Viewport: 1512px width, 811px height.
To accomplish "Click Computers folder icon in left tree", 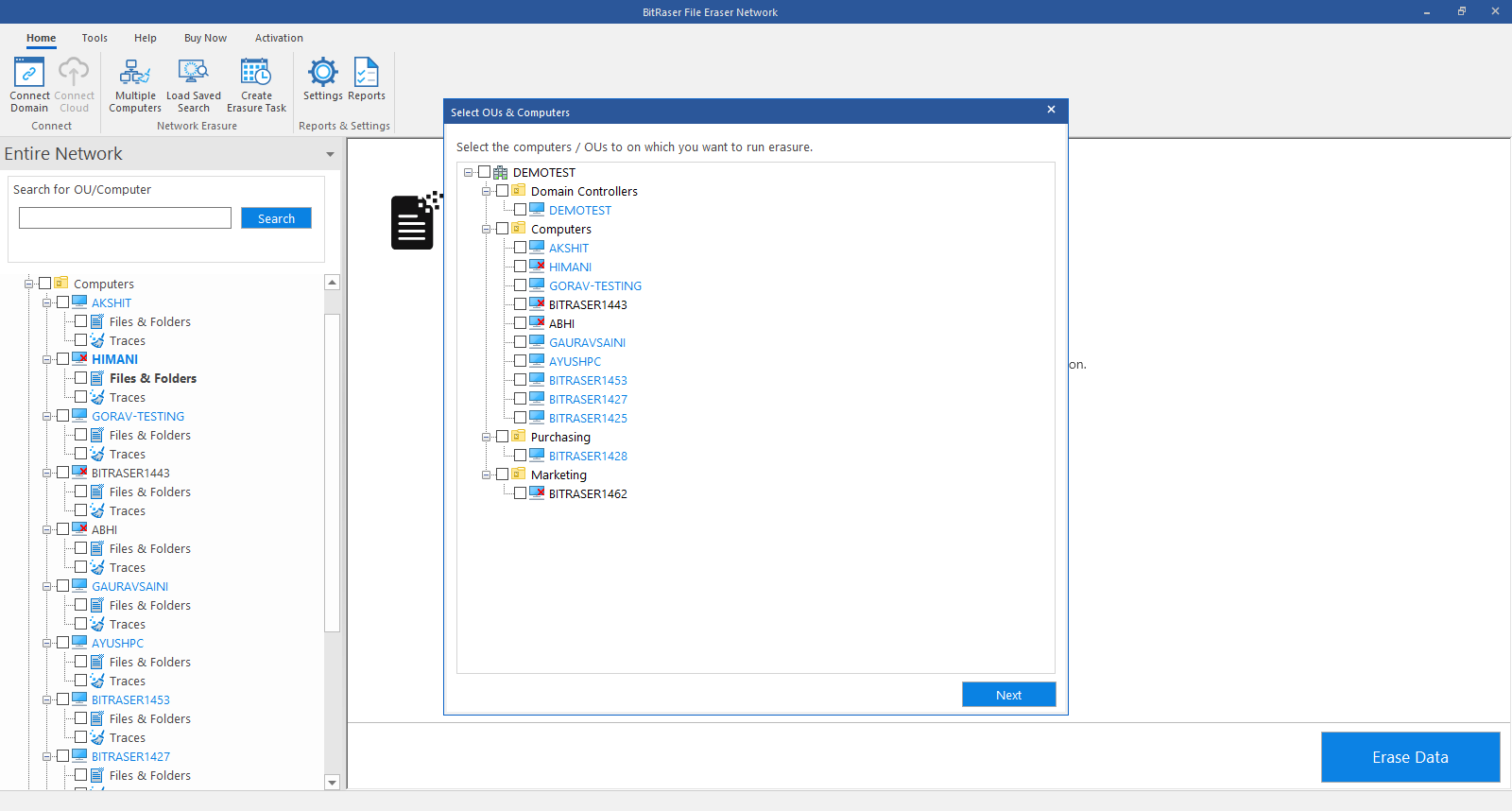I will pos(61,283).
